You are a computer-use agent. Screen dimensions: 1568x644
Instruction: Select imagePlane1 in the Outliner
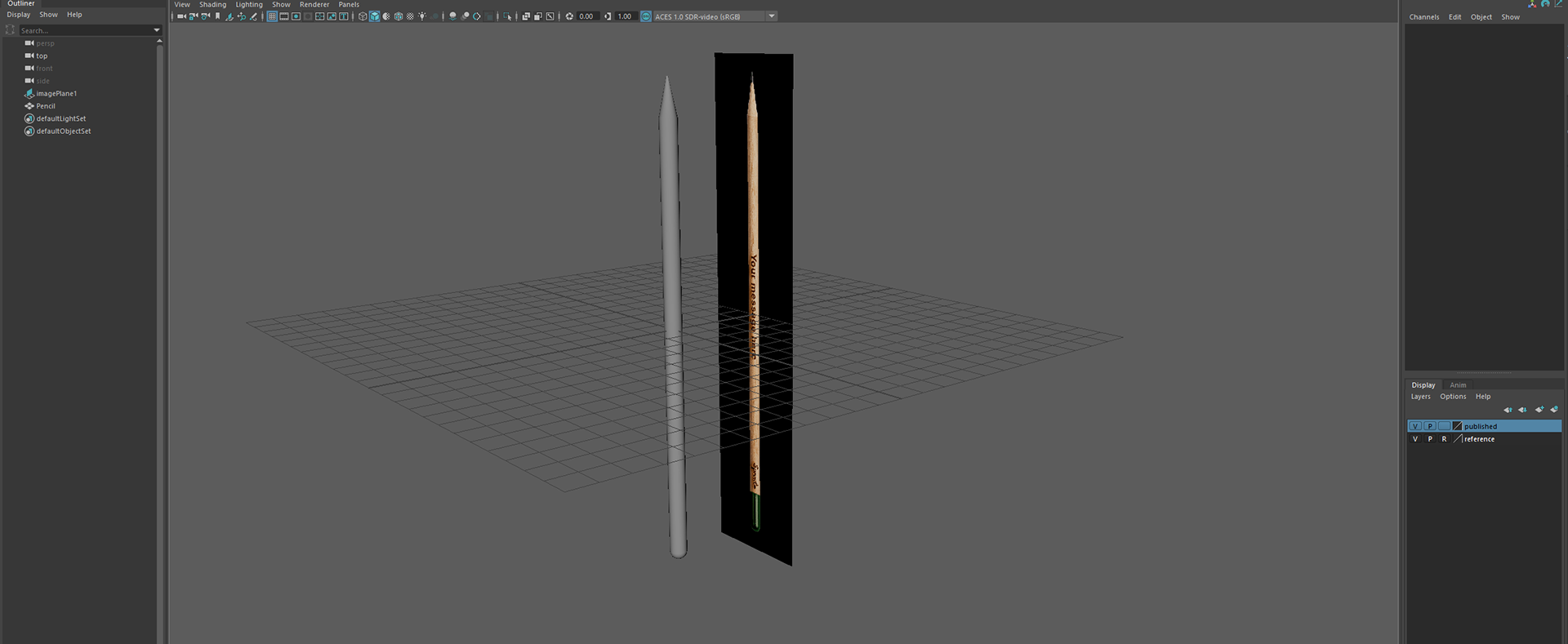56,94
